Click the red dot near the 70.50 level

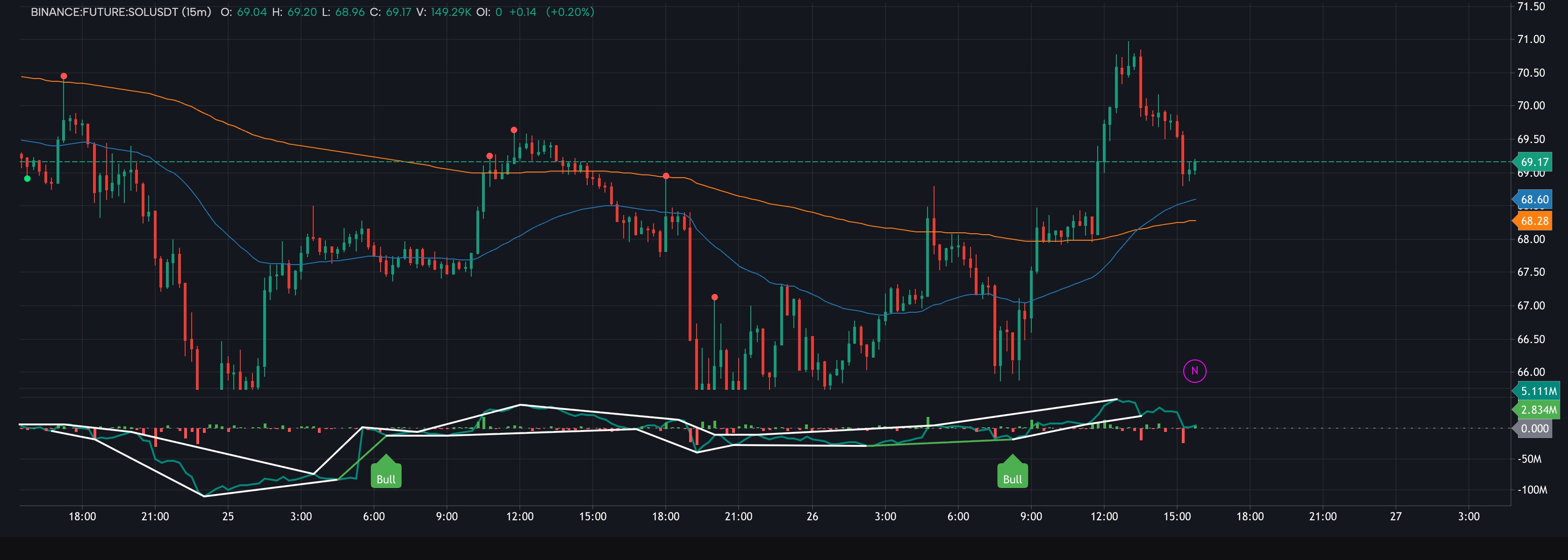point(64,76)
